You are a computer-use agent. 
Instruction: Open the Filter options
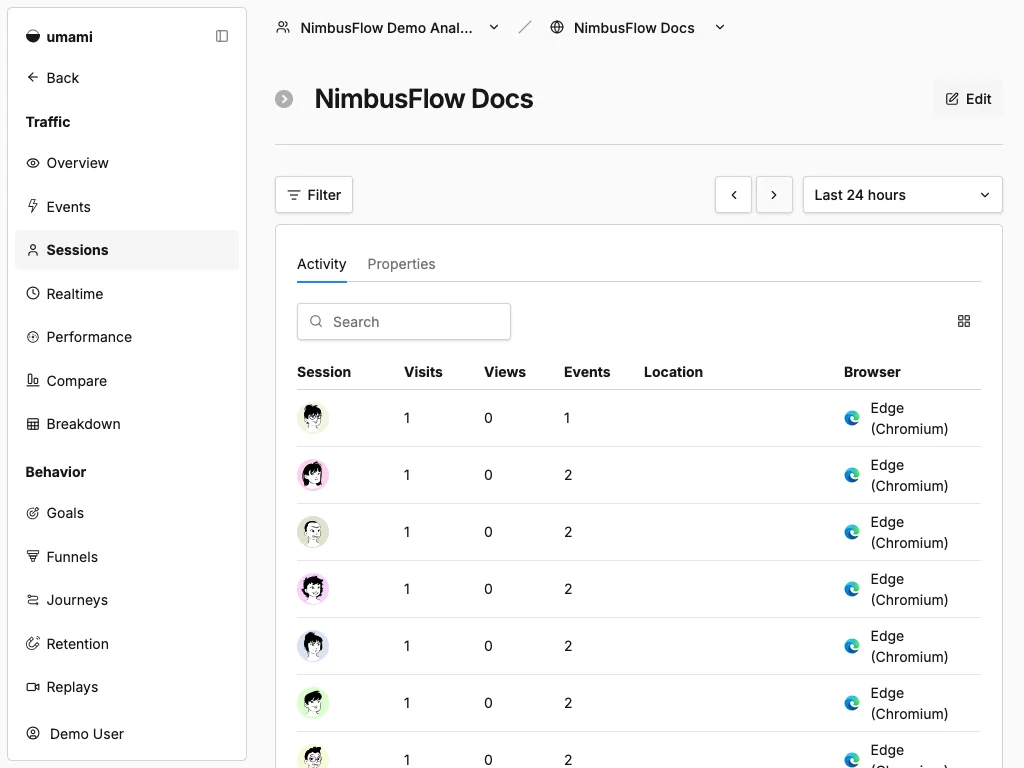pyautogui.click(x=314, y=195)
